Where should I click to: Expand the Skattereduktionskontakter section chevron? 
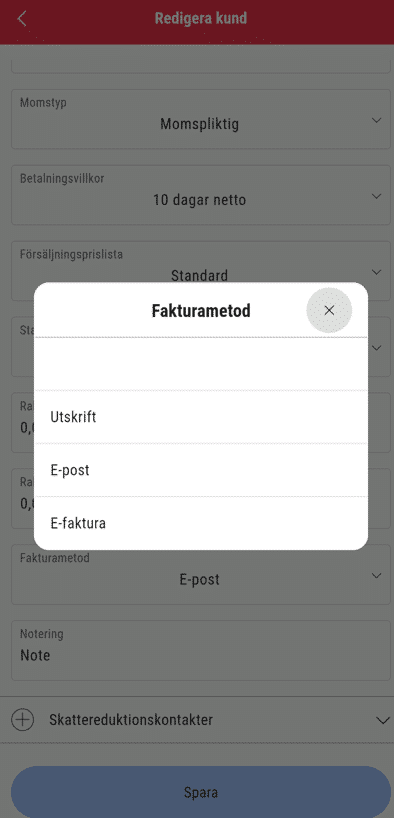[x=383, y=720]
